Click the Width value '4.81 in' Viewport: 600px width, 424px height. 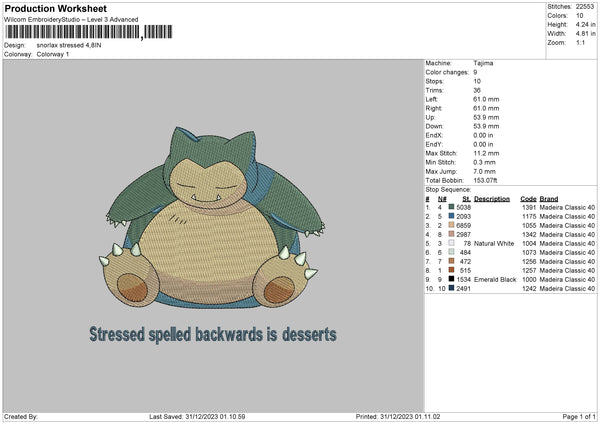[585, 34]
